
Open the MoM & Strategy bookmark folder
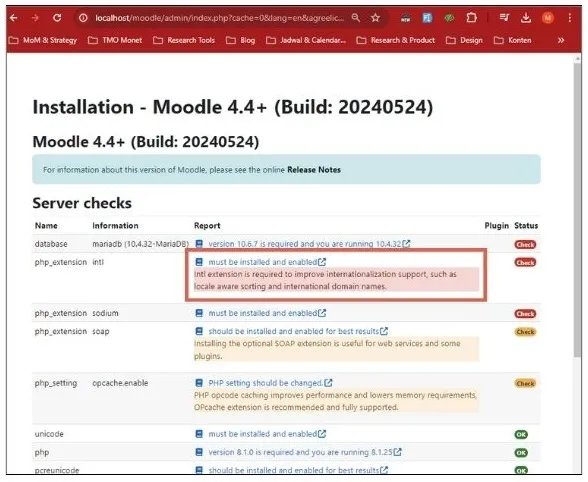[x=43, y=40]
